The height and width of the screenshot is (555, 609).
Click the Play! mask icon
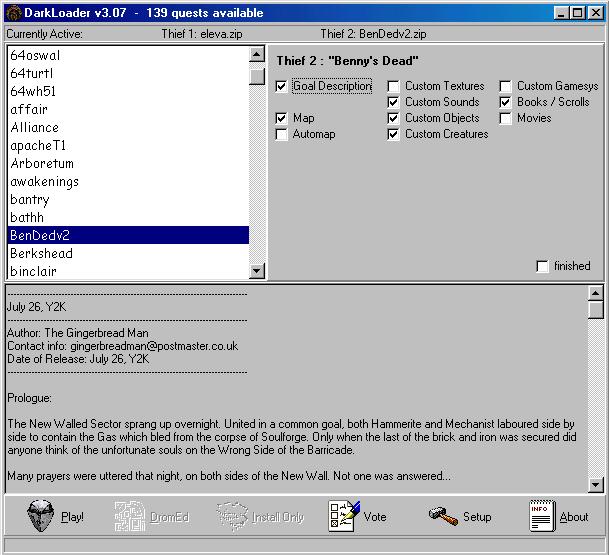40,516
